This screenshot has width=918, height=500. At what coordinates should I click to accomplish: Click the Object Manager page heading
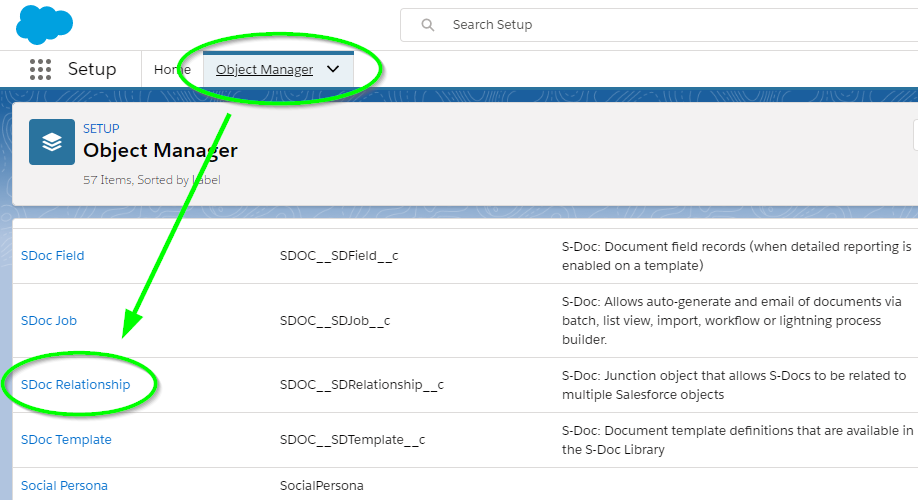click(x=160, y=150)
